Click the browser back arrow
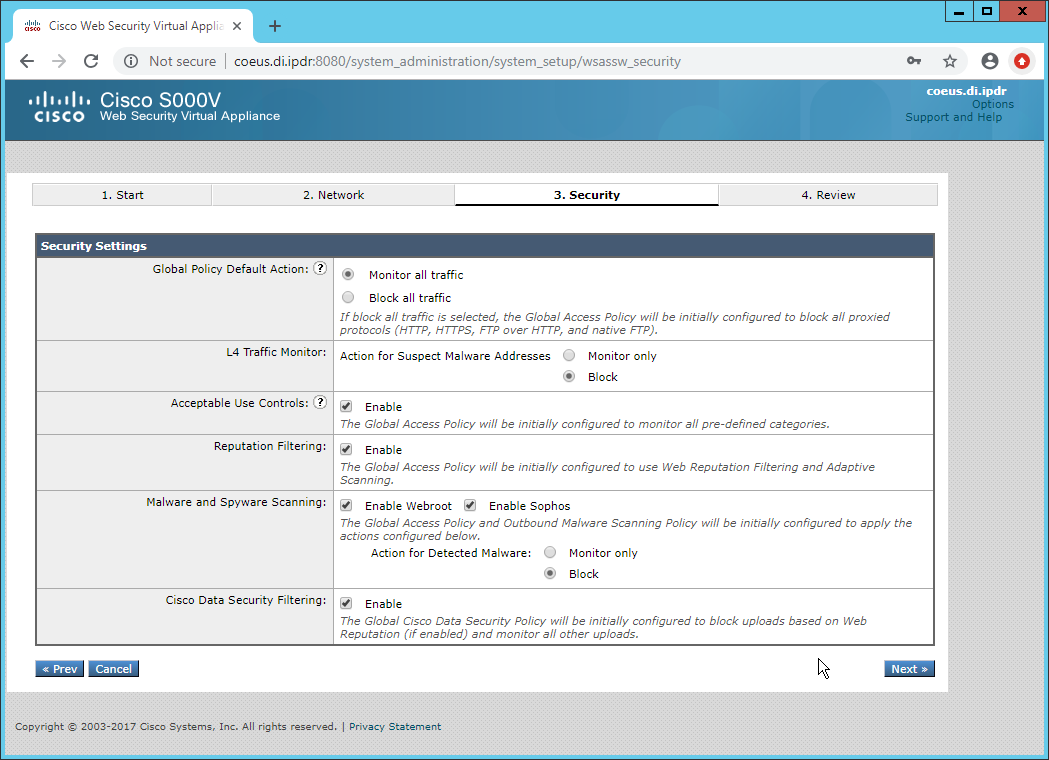 pyautogui.click(x=27, y=62)
